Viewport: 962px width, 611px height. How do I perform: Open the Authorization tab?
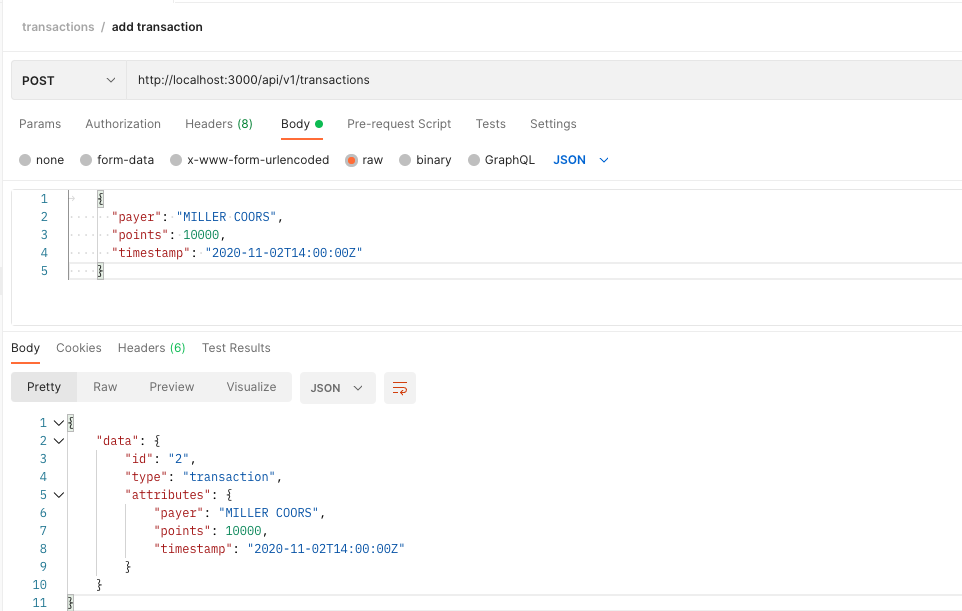click(x=123, y=124)
